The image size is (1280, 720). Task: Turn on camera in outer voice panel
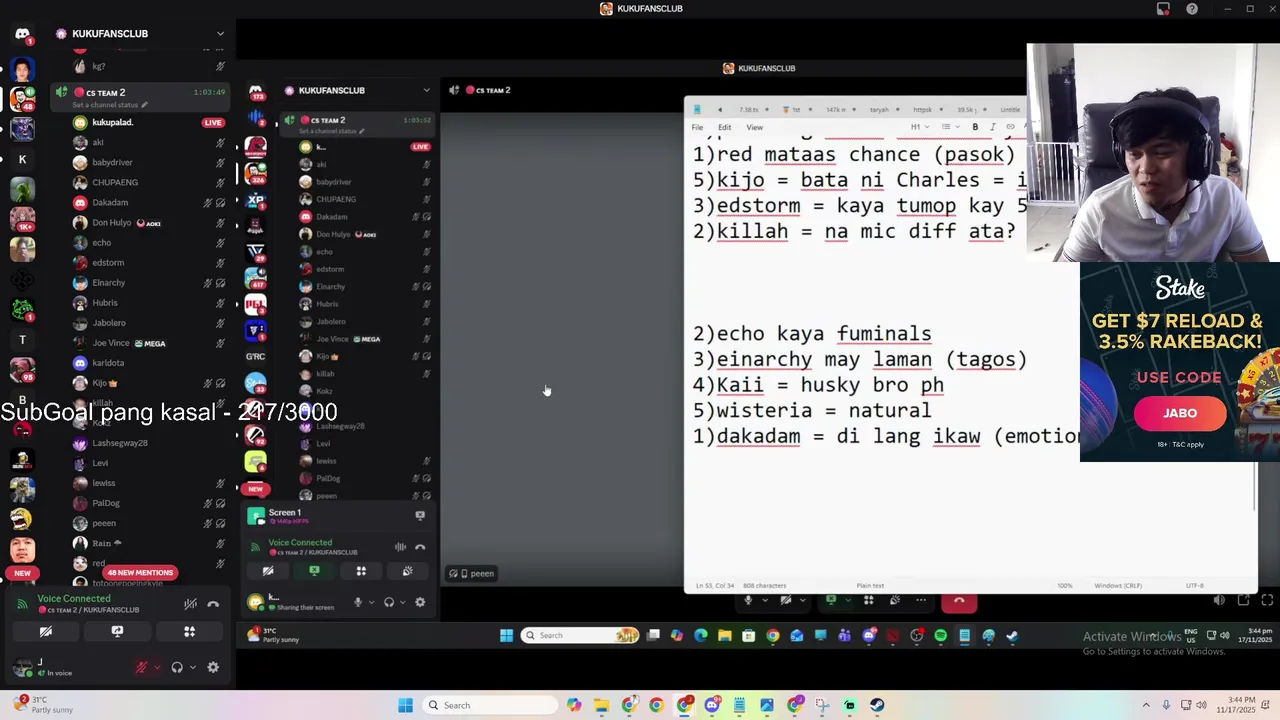click(x=46, y=632)
